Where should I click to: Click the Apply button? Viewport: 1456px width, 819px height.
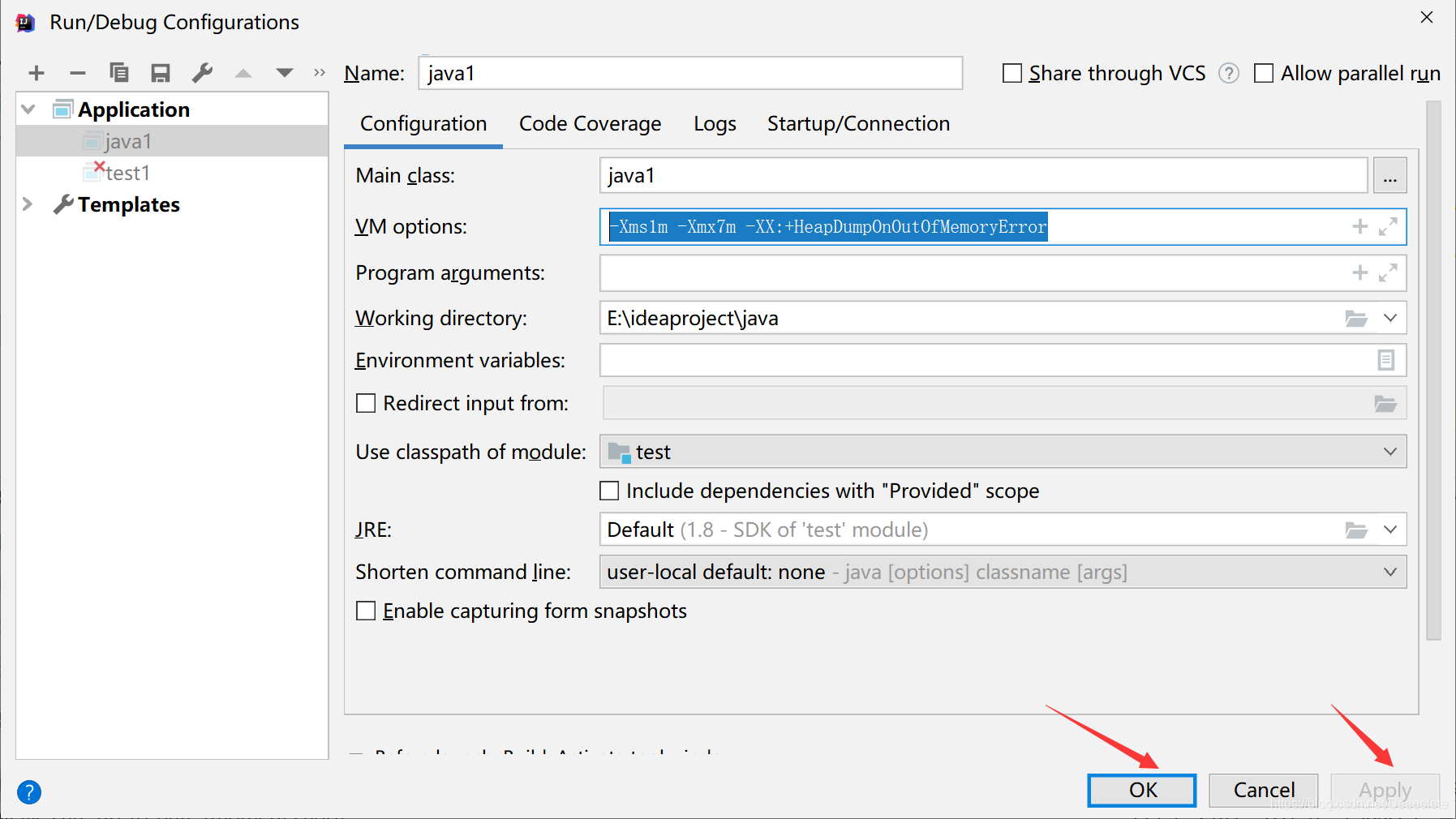[1385, 791]
